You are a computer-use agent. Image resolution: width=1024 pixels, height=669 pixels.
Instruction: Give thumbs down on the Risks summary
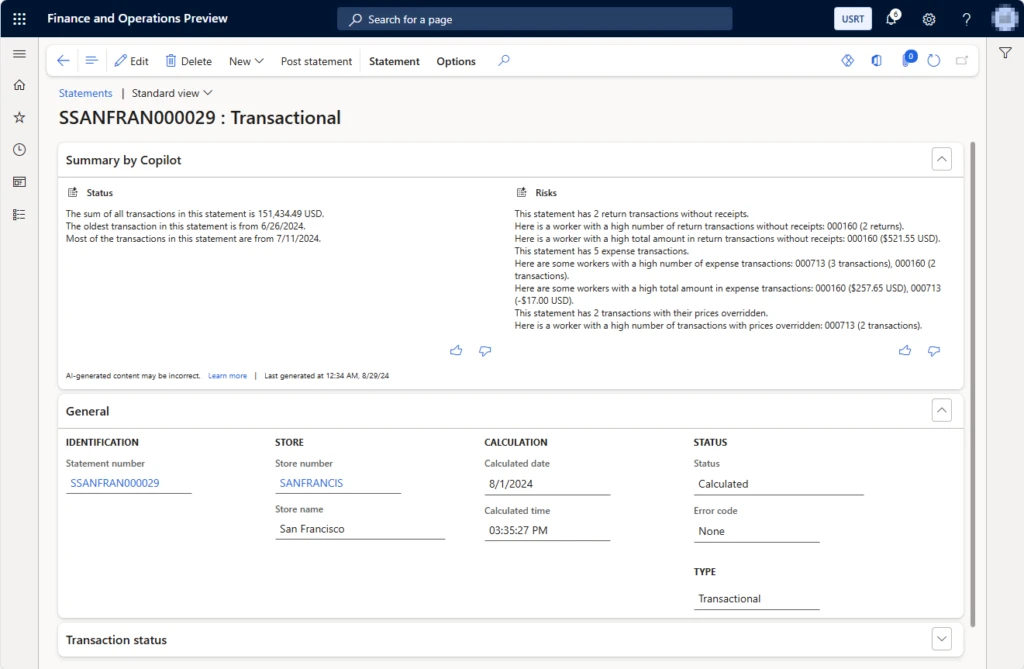tap(934, 351)
